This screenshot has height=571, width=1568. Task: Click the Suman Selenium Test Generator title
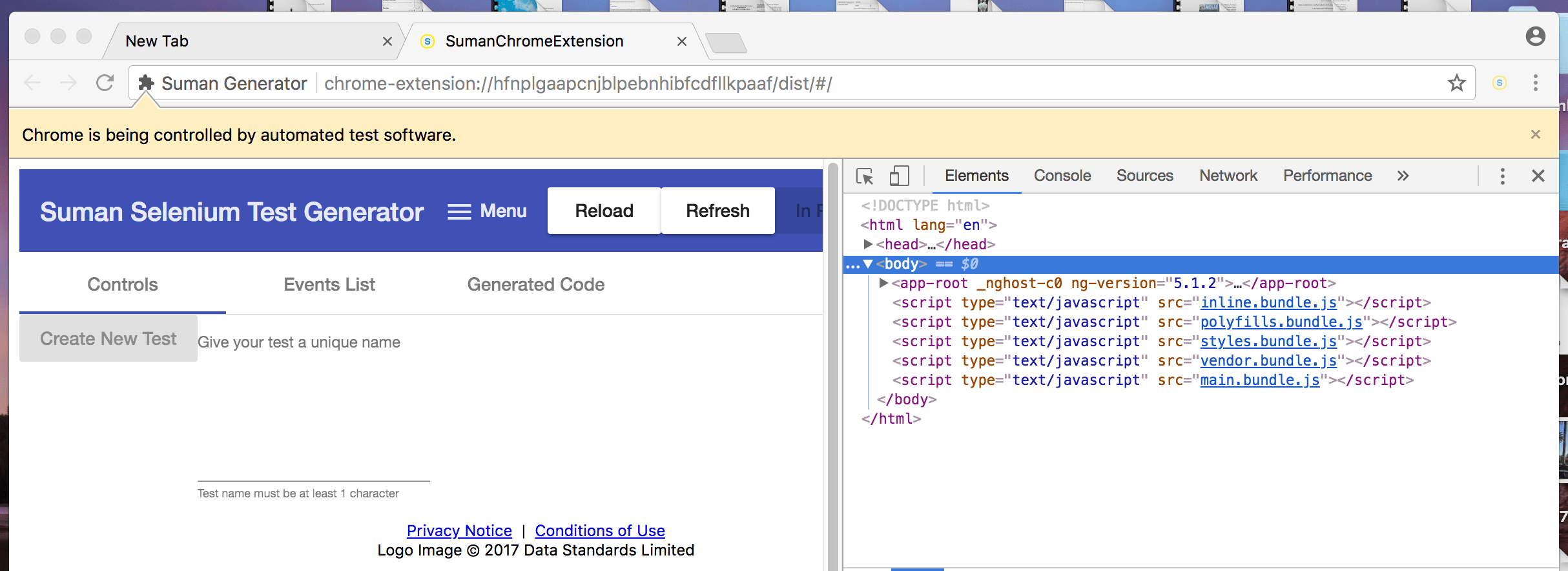pos(232,211)
